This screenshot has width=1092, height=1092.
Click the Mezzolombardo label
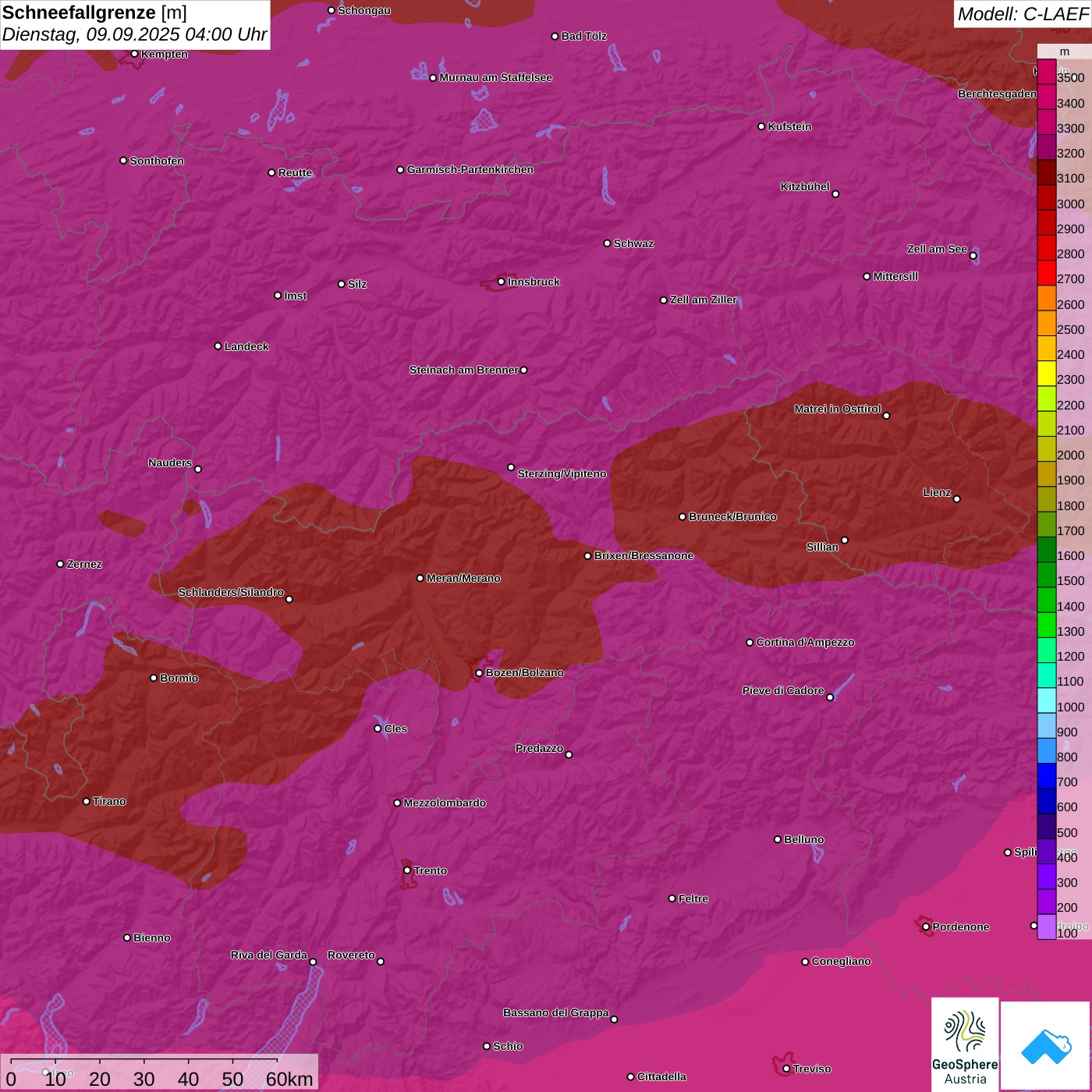coord(445,803)
